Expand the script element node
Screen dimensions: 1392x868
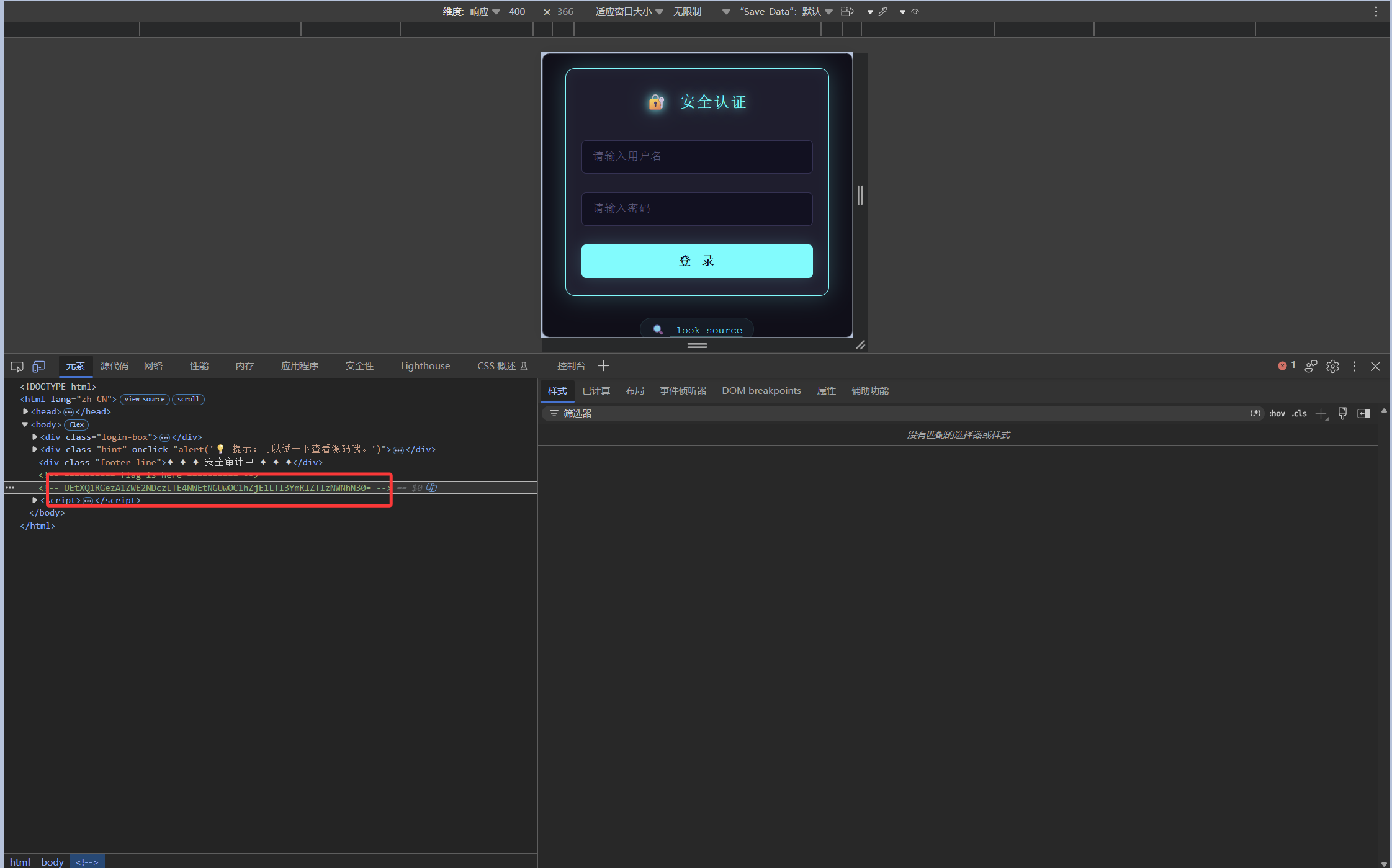pos(35,500)
